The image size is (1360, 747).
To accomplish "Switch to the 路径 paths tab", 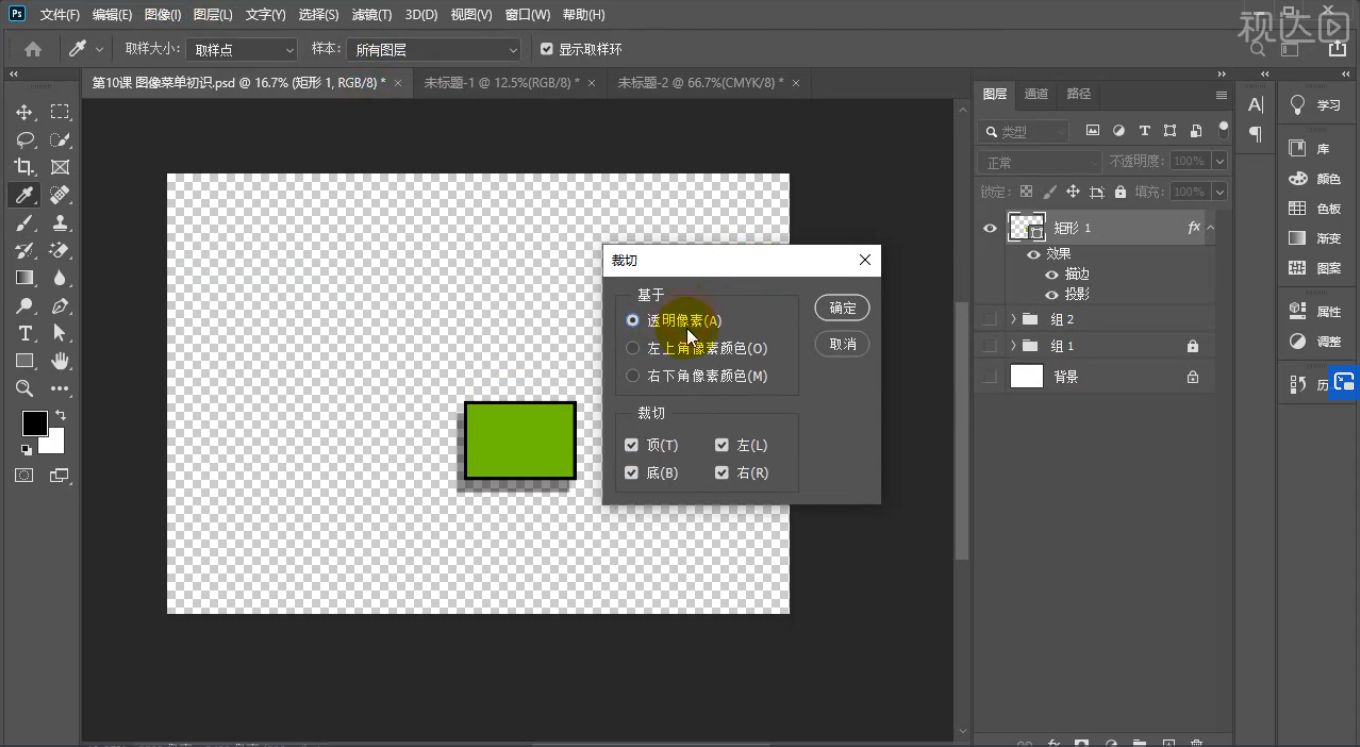I will click(x=1079, y=94).
